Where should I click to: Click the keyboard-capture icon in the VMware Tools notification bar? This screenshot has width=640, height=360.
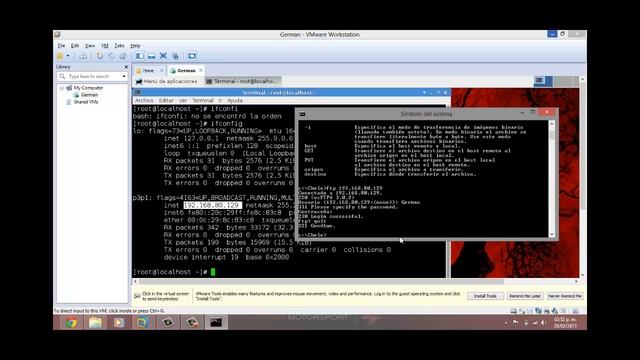(138, 296)
